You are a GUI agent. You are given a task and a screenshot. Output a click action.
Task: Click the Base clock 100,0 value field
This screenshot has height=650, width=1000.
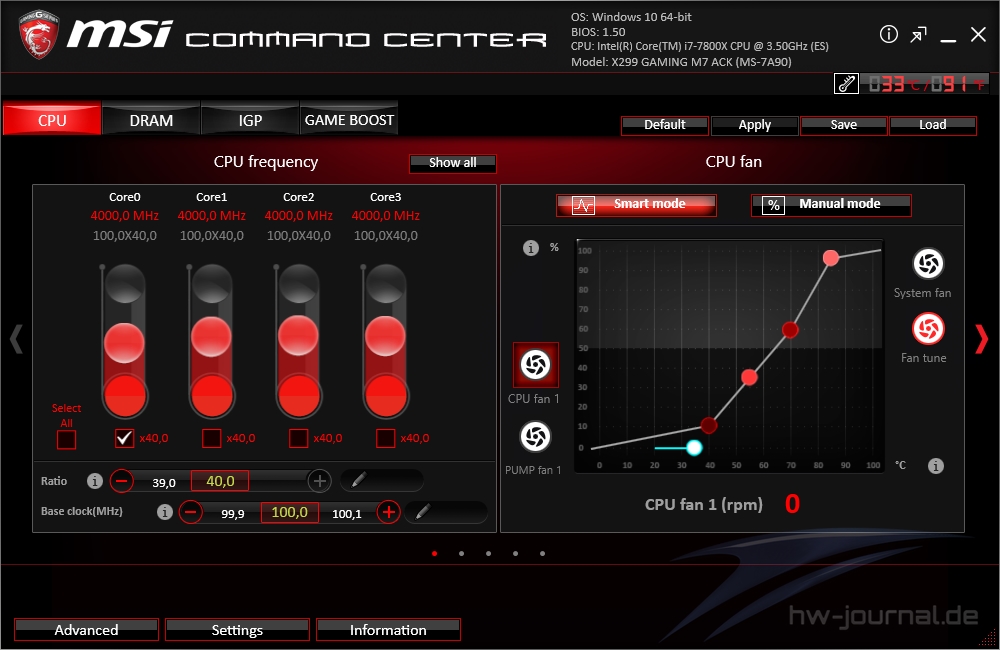(290, 512)
